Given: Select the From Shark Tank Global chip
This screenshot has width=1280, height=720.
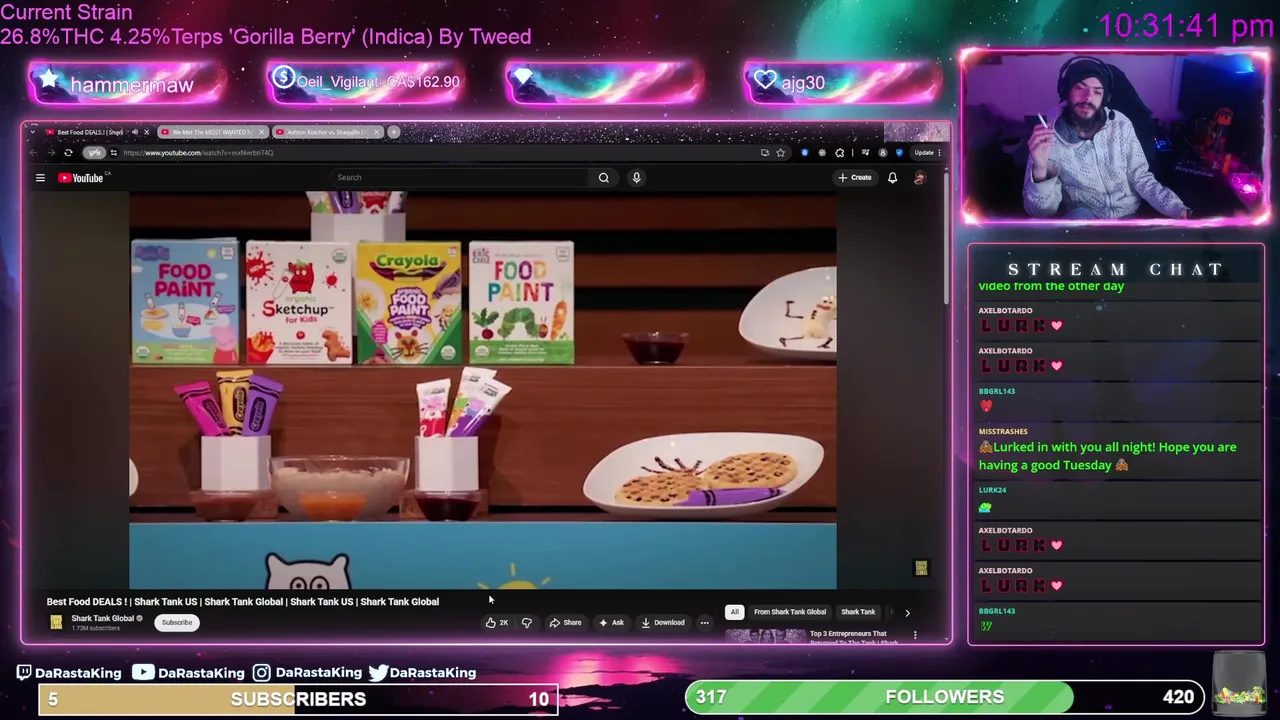Looking at the screenshot, I should tap(790, 612).
